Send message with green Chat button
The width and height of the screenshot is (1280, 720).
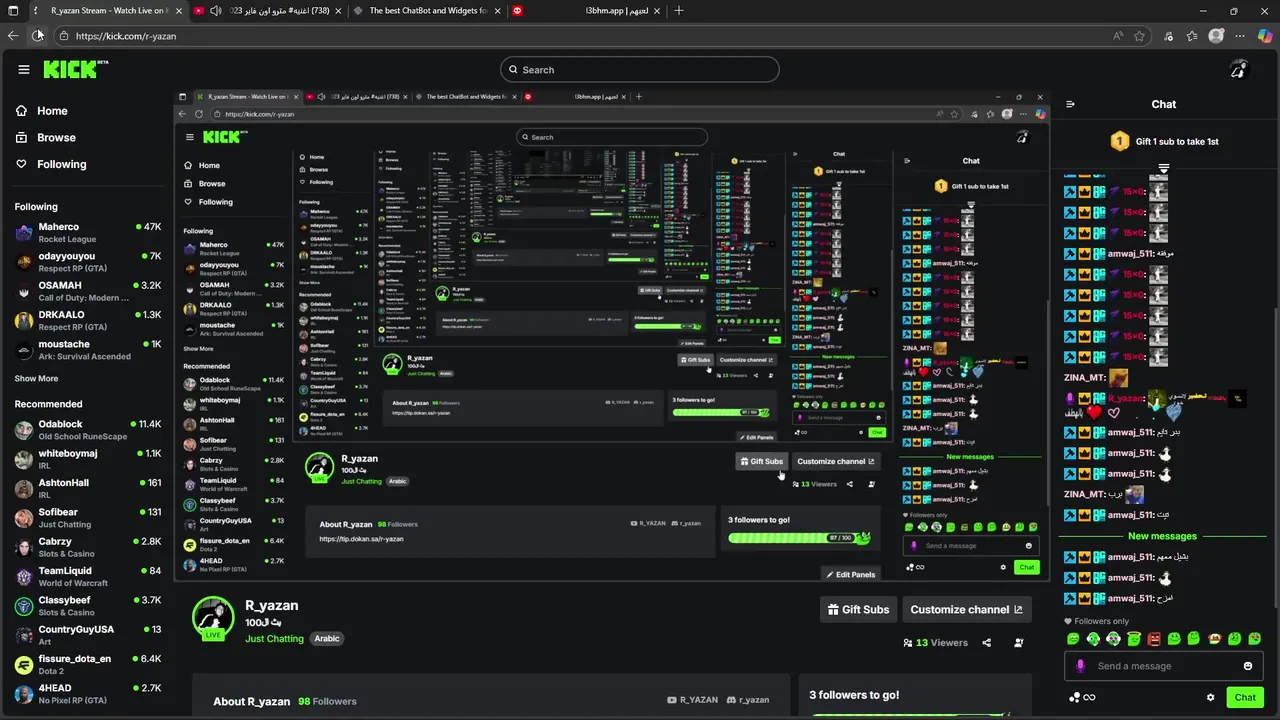click(x=1245, y=698)
